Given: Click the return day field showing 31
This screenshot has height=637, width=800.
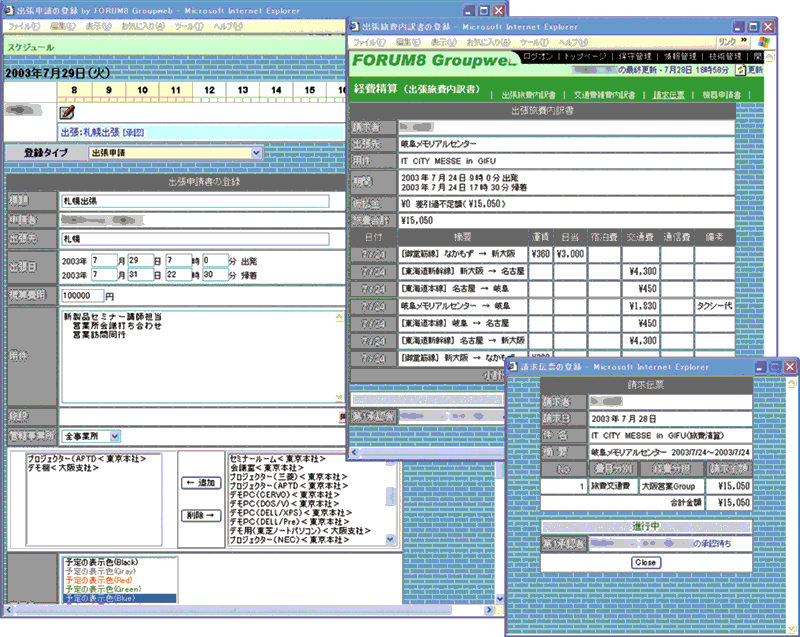Looking at the screenshot, I should [x=140, y=274].
